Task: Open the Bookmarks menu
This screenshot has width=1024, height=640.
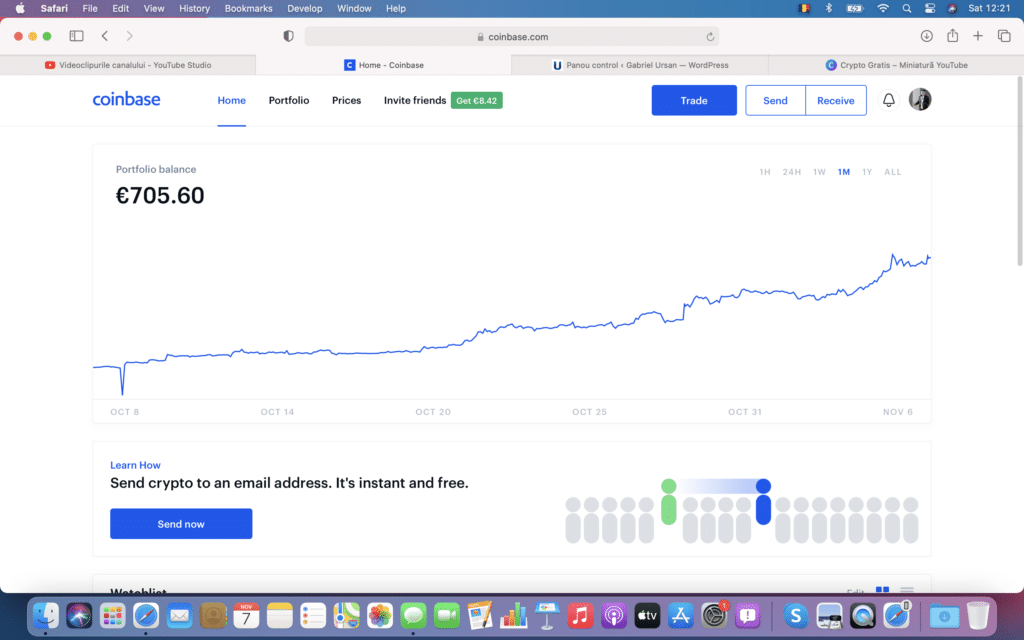Action: coord(248,8)
